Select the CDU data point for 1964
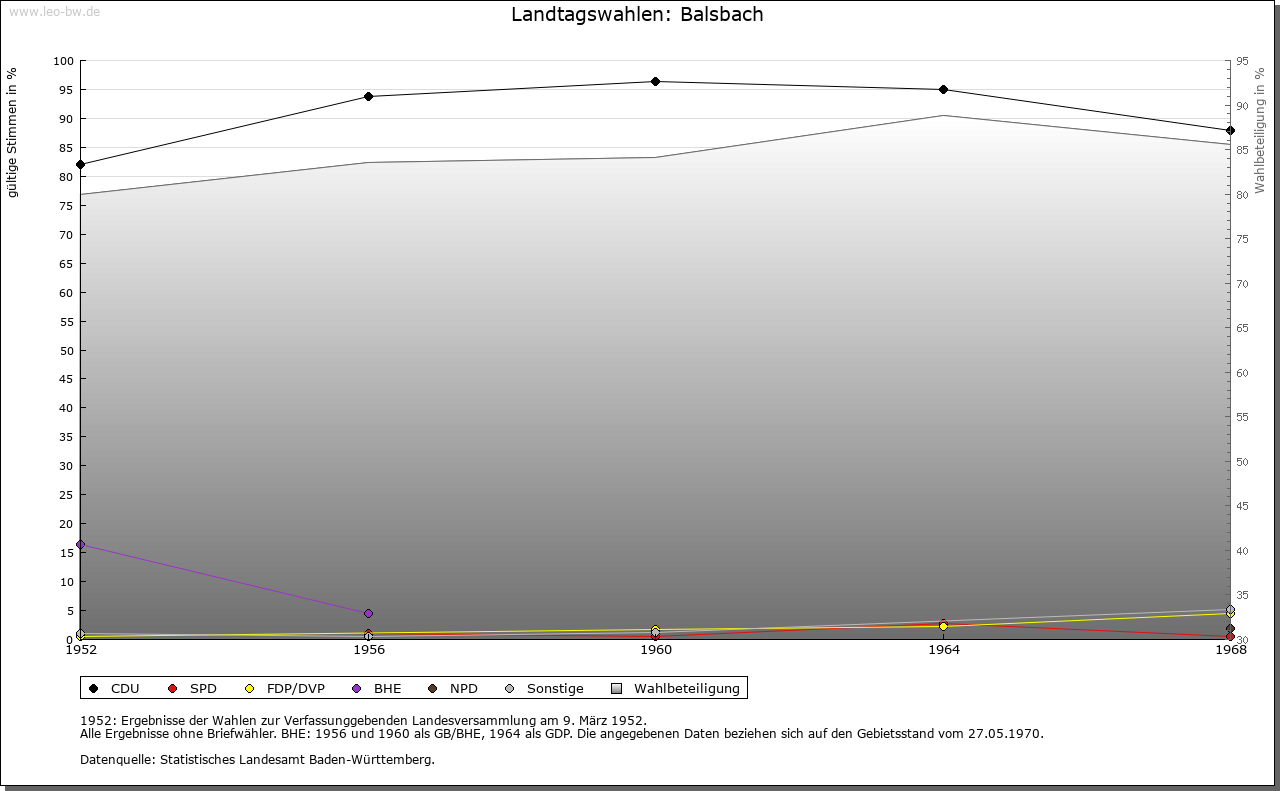This screenshot has width=1280, height=791. [x=943, y=90]
